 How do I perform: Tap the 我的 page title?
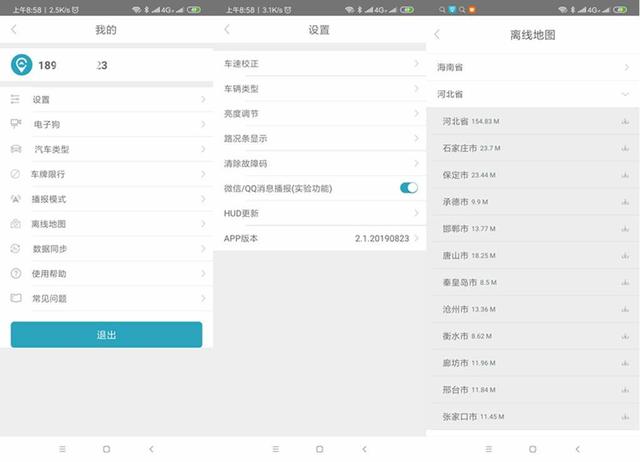106,30
